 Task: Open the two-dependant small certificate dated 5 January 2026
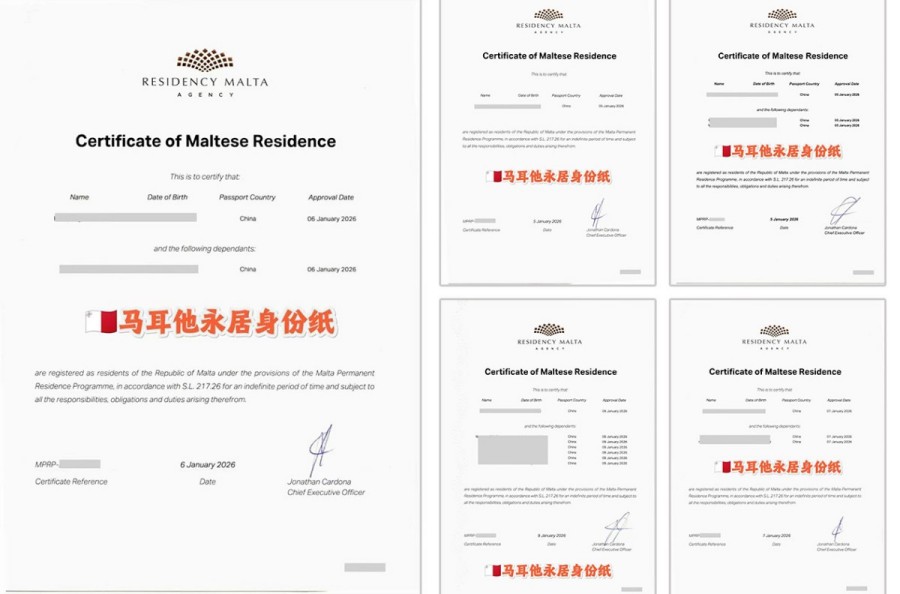pyautogui.click(x=778, y=141)
